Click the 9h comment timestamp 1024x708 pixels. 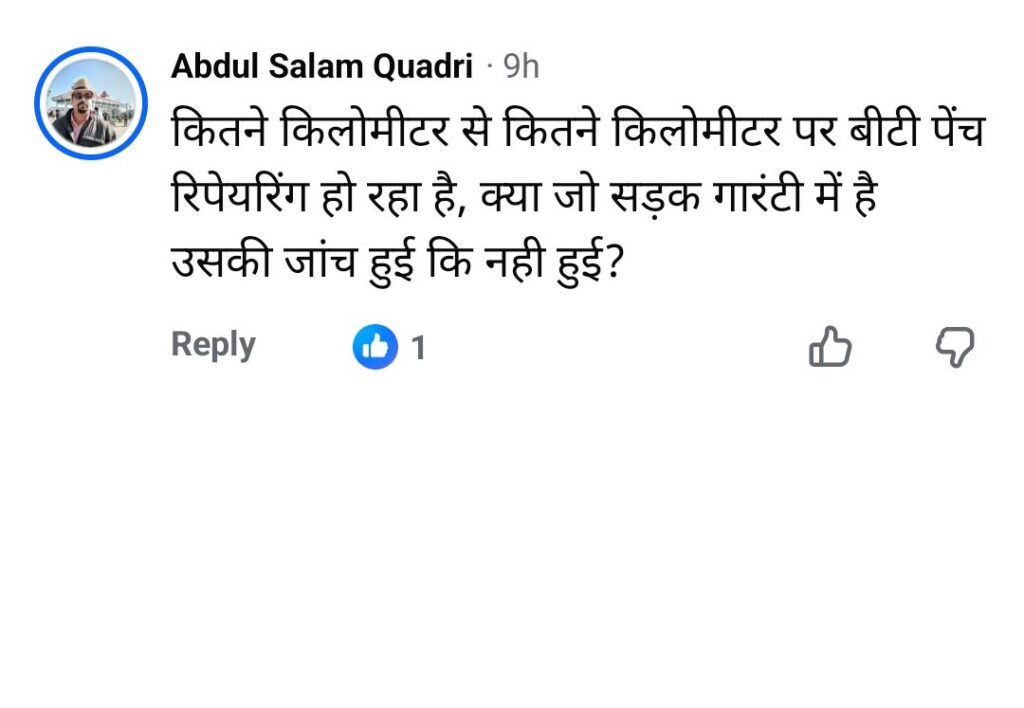pos(521,67)
